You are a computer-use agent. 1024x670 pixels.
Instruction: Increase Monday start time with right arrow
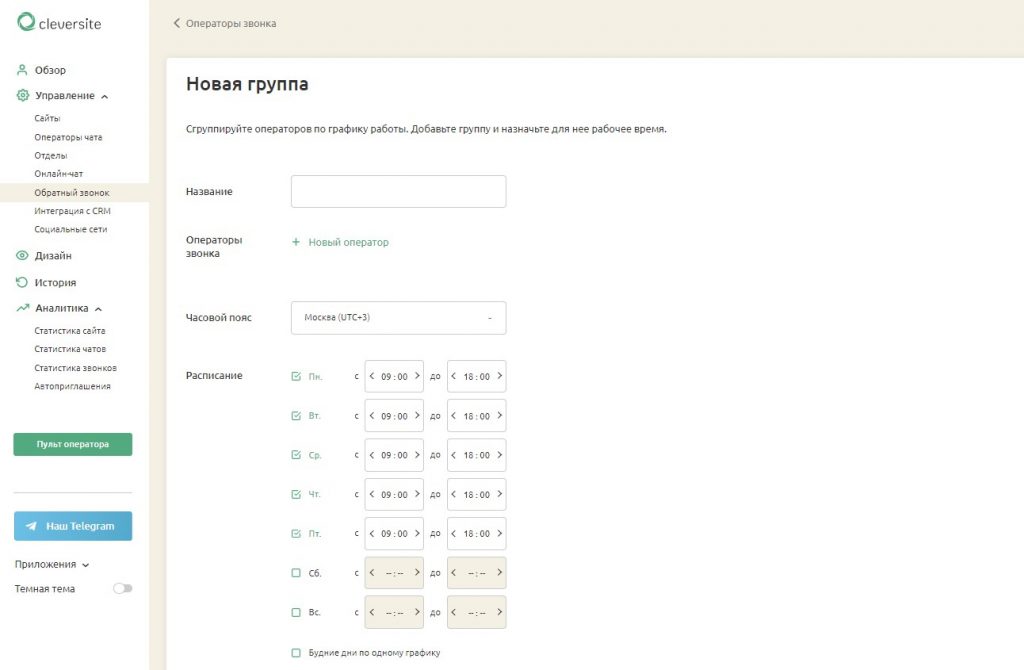tap(417, 376)
